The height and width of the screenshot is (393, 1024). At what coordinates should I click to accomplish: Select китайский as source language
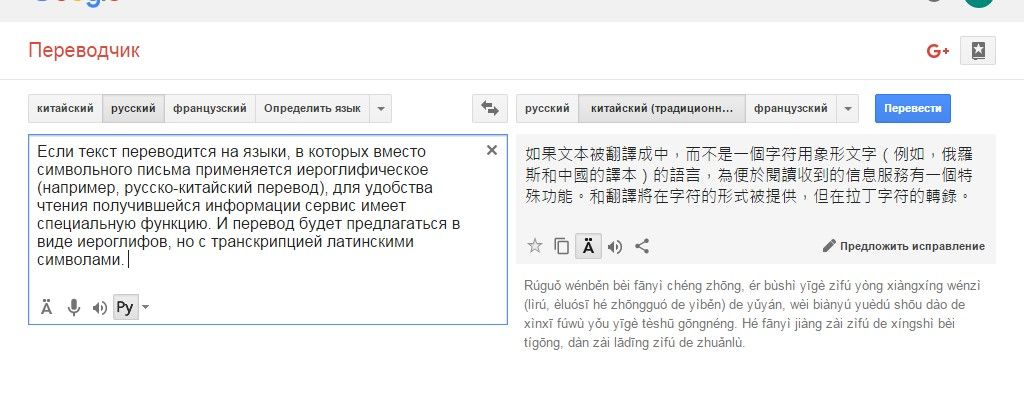[65, 108]
